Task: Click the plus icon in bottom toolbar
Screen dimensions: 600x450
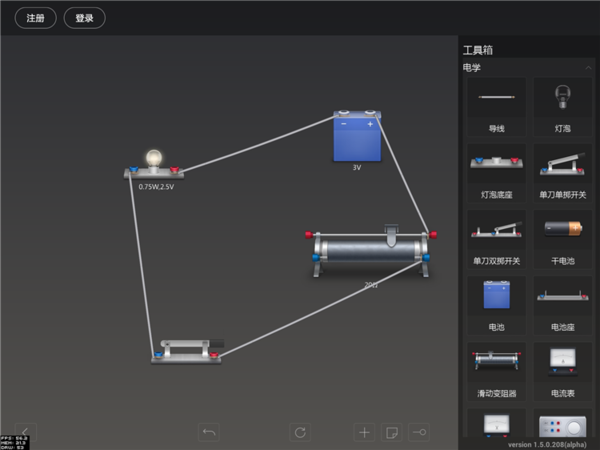Action: (364, 432)
